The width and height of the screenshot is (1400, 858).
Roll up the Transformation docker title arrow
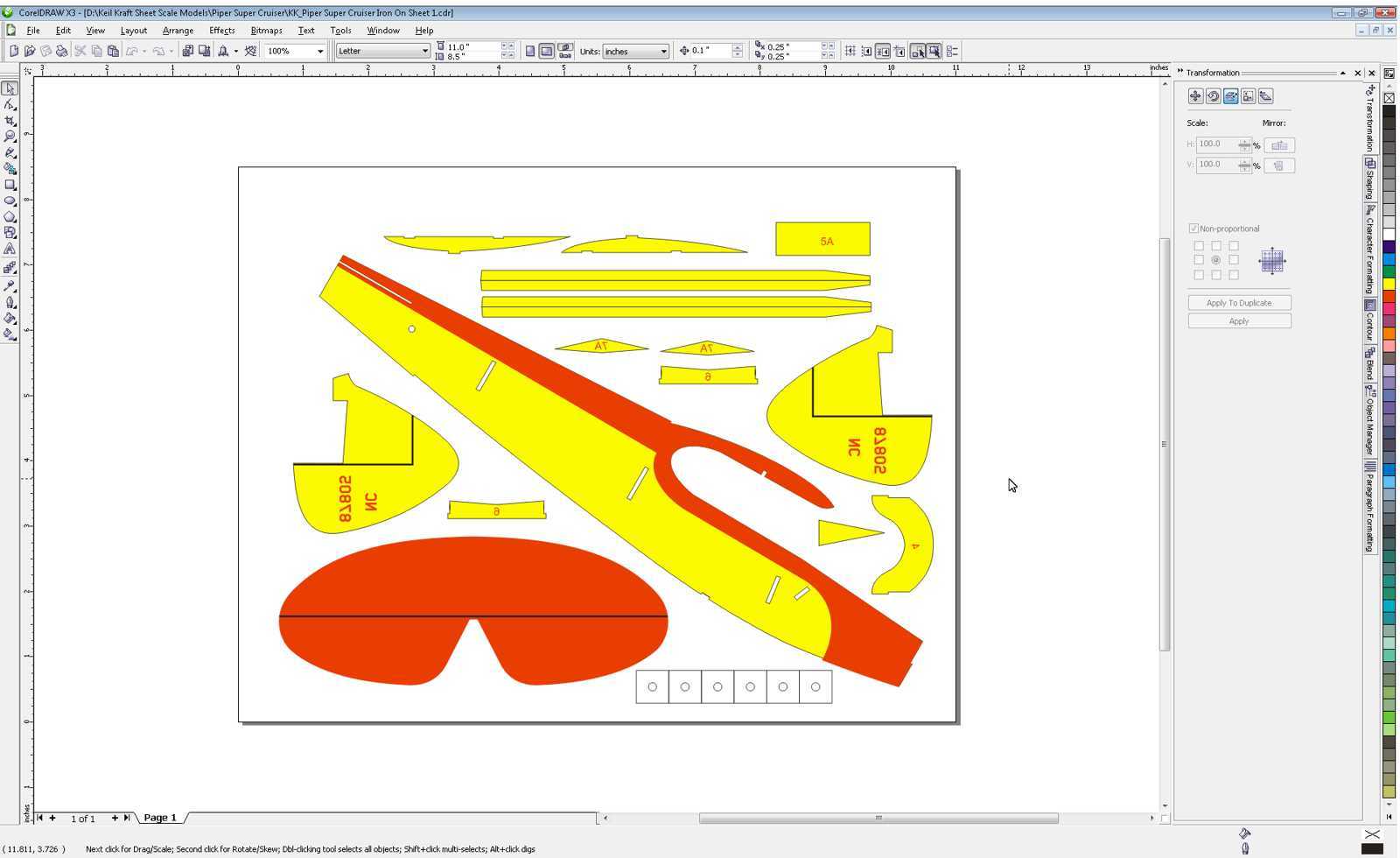1343,73
